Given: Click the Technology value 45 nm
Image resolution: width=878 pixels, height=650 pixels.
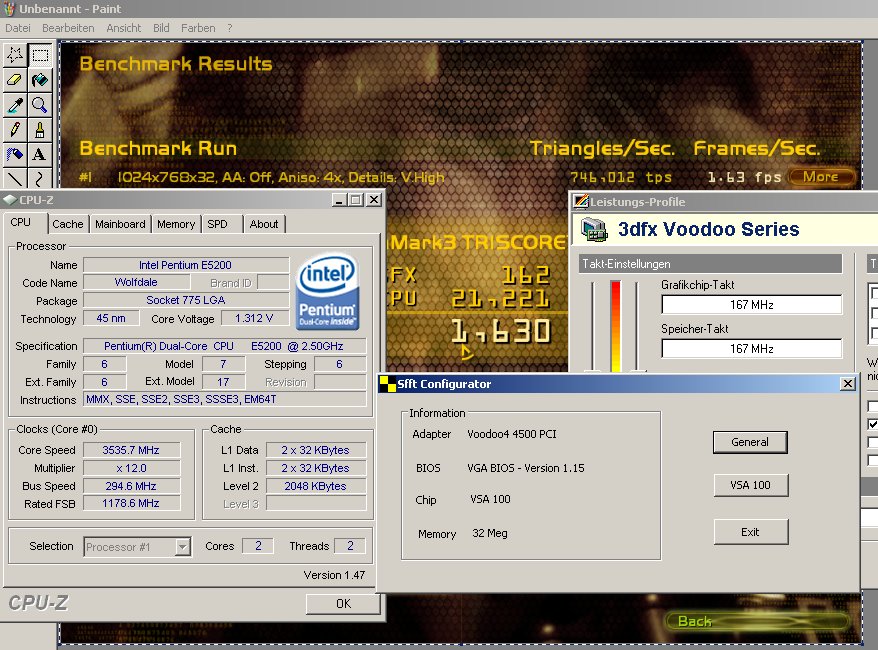Looking at the screenshot, I should pyautogui.click(x=111, y=318).
